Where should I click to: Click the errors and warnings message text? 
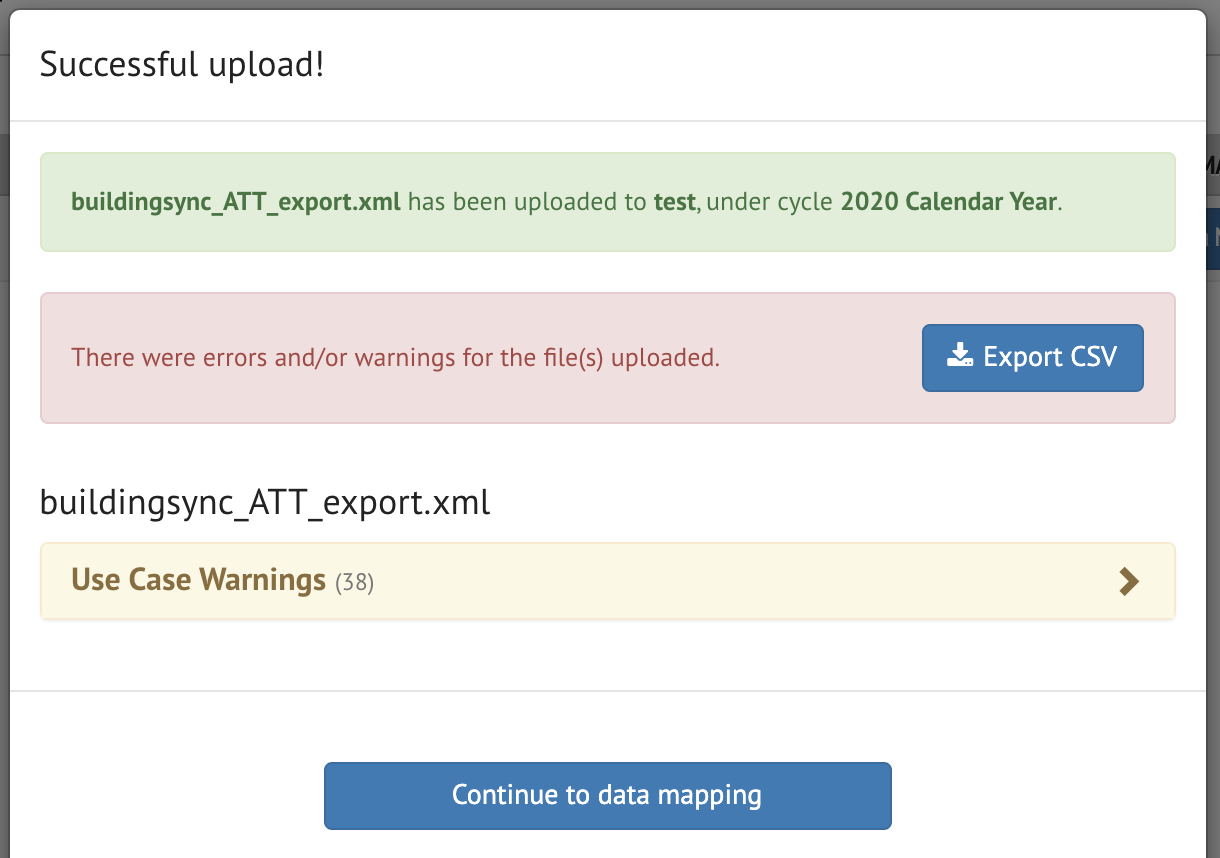tap(396, 357)
